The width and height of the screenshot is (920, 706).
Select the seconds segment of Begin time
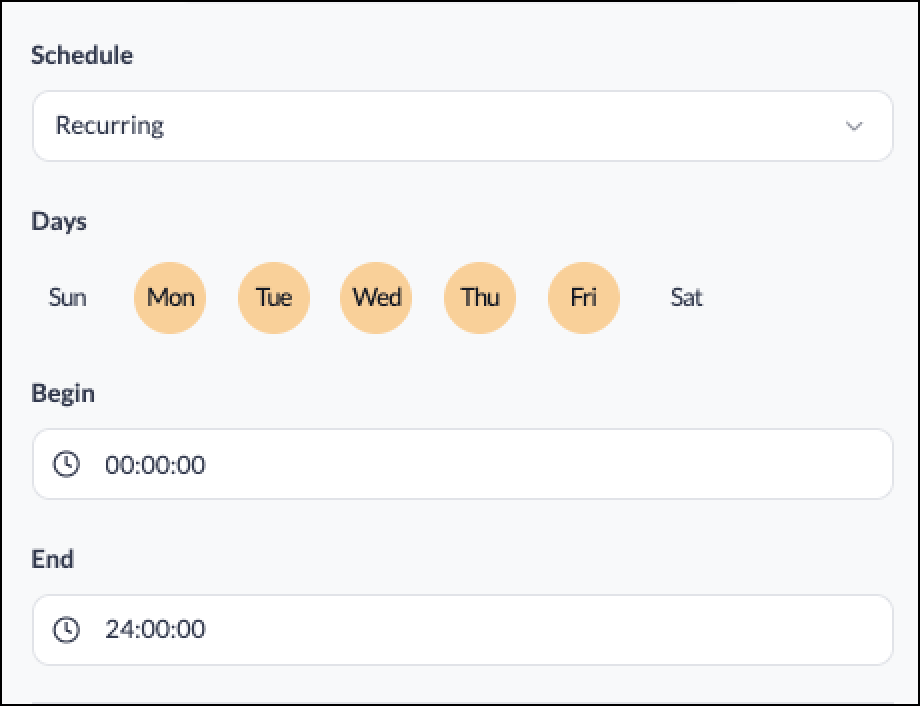(x=192, y=465)
